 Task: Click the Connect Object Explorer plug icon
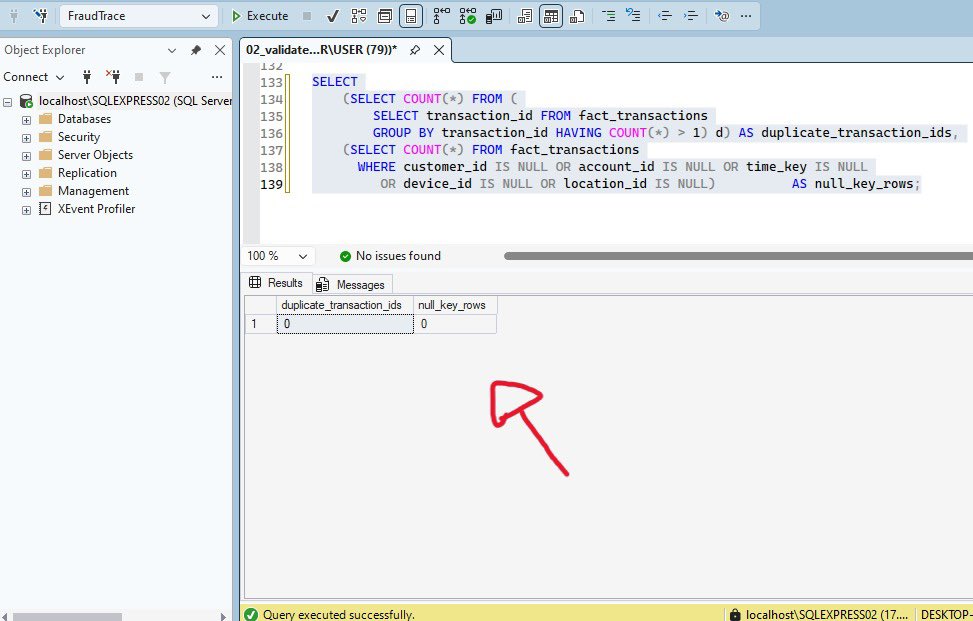(87, 77)
